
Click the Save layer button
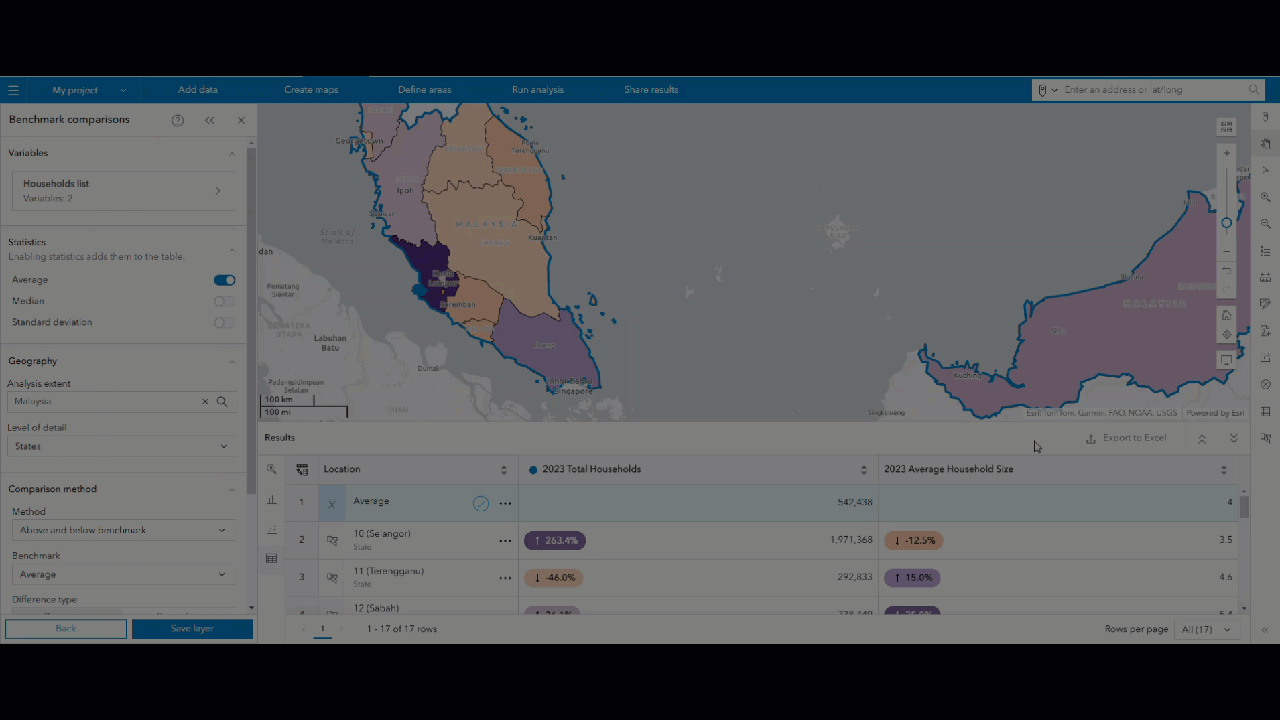(x=192, y=628)
